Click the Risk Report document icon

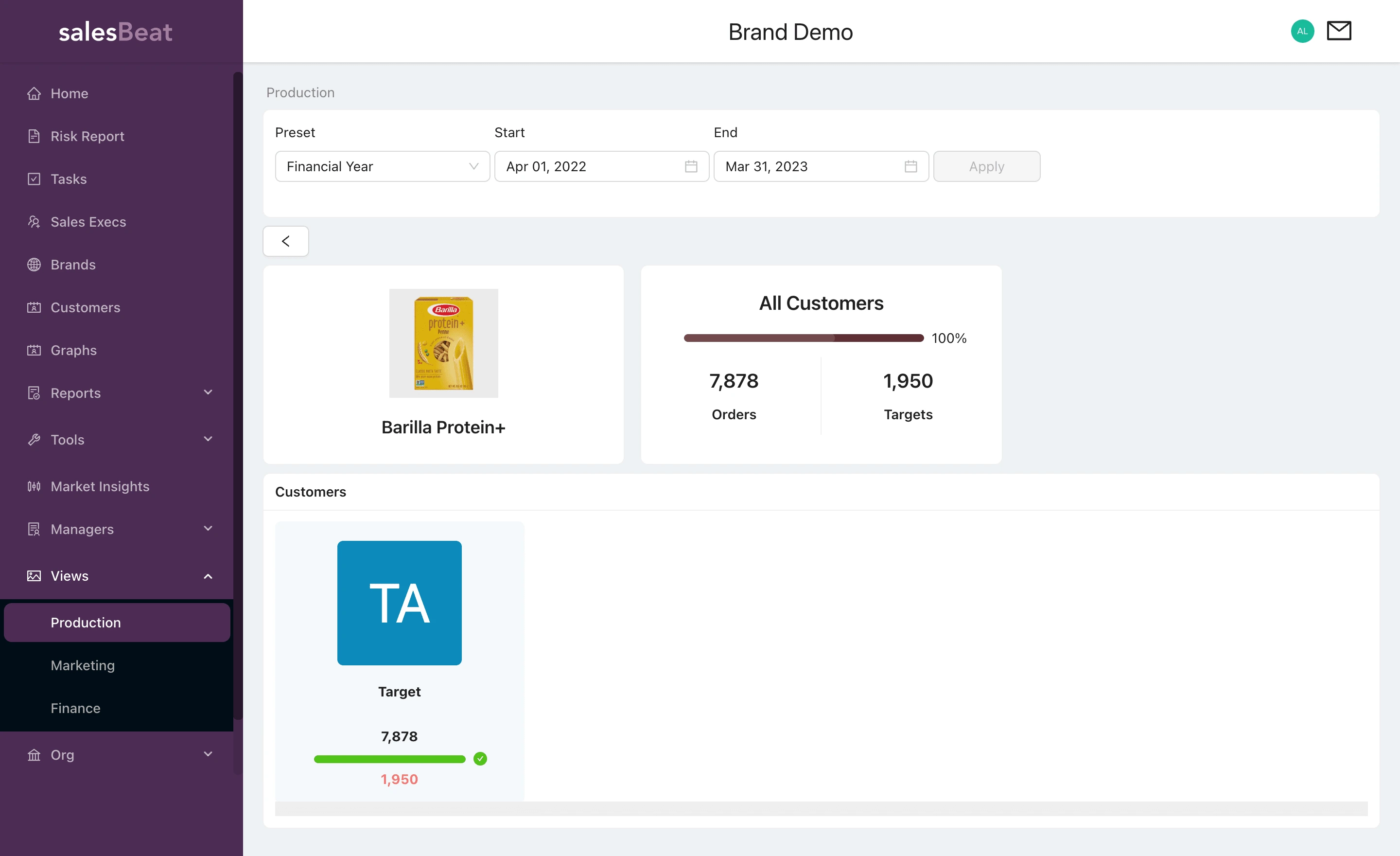point(34,136)
